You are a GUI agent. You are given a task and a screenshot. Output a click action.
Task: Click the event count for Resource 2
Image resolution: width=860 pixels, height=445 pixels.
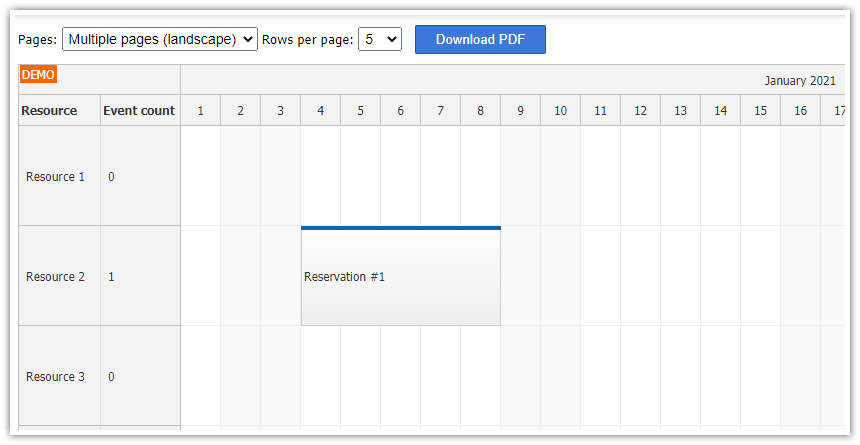pos(111,277)
